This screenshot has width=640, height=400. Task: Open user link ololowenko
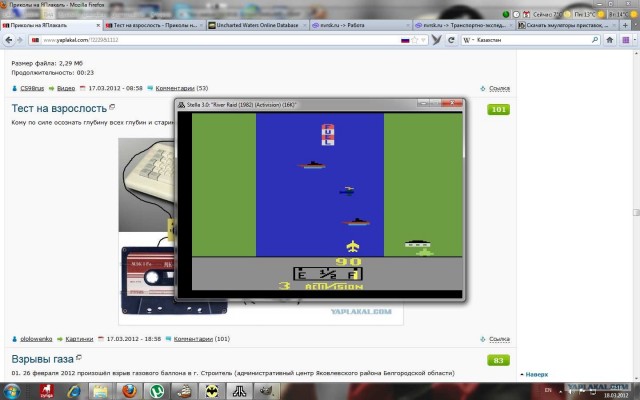click(x=36, y=339)
